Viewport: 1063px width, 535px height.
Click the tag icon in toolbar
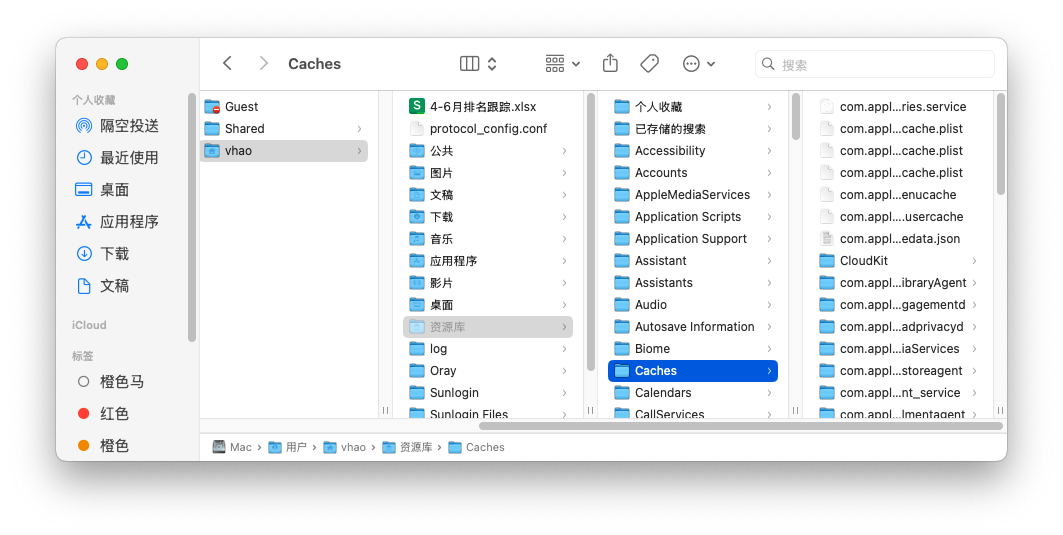click(649, 63)
